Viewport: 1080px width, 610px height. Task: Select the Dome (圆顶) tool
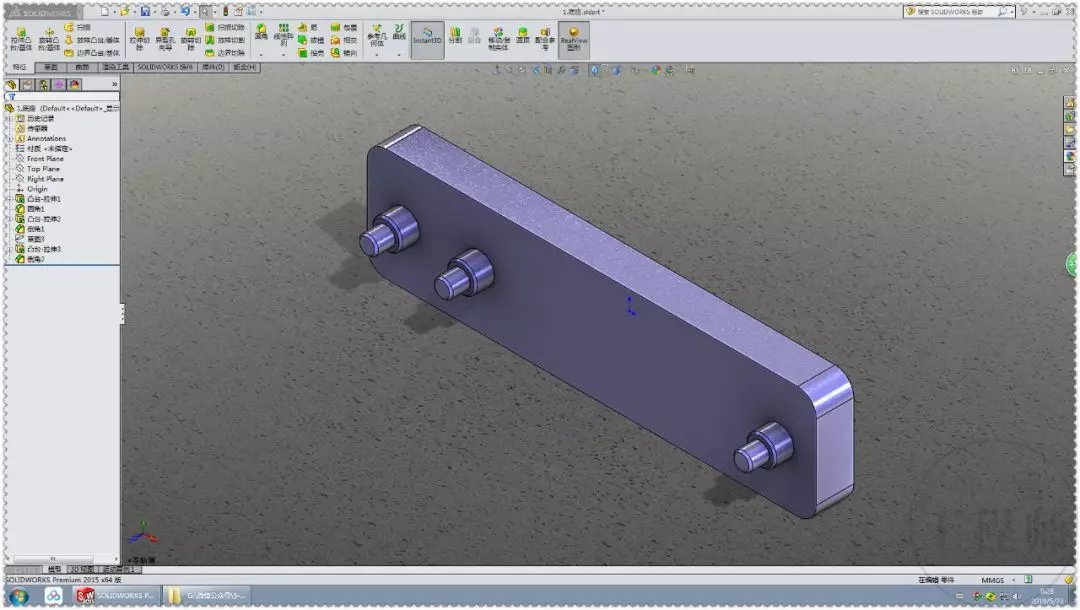tap(523, 36)
